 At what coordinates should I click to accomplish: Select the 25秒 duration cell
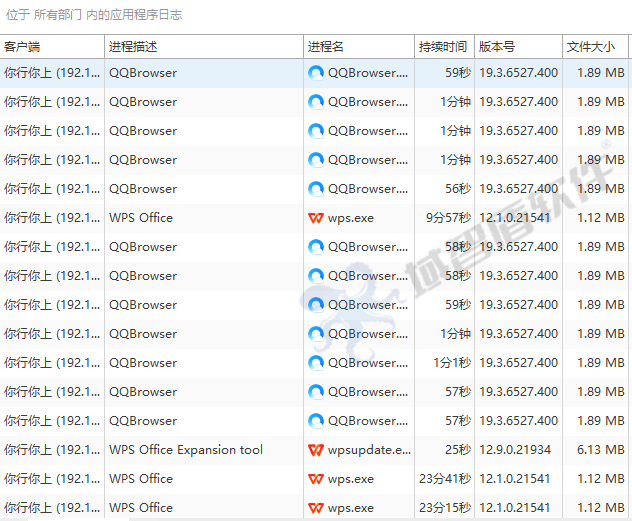click(458, 450)
